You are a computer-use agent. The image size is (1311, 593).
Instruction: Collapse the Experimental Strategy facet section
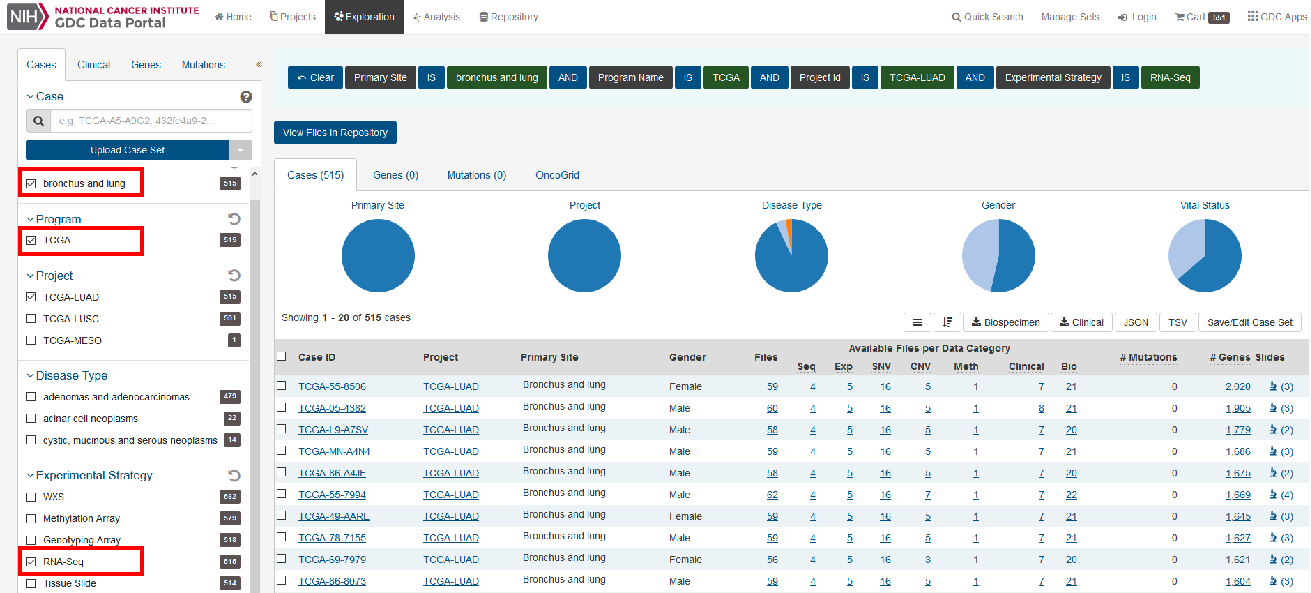pyautogui.click(x=89, y=475)
